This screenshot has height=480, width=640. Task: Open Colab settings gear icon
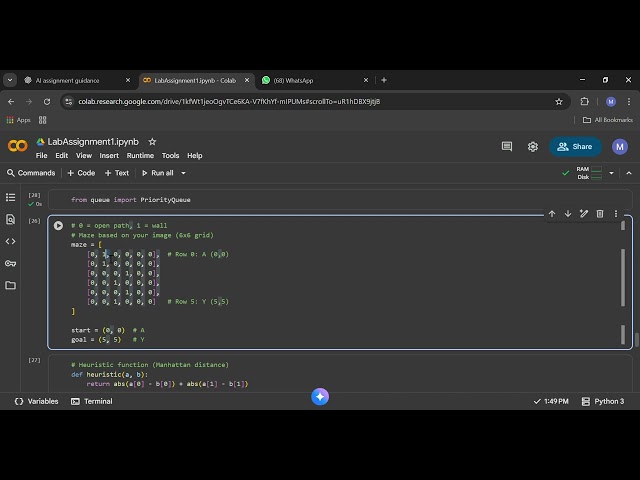533,147
